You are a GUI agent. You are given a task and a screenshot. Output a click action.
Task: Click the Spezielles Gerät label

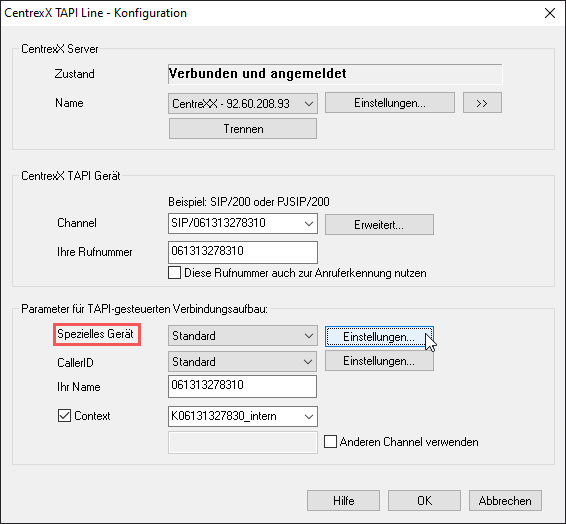pos(95,334)
